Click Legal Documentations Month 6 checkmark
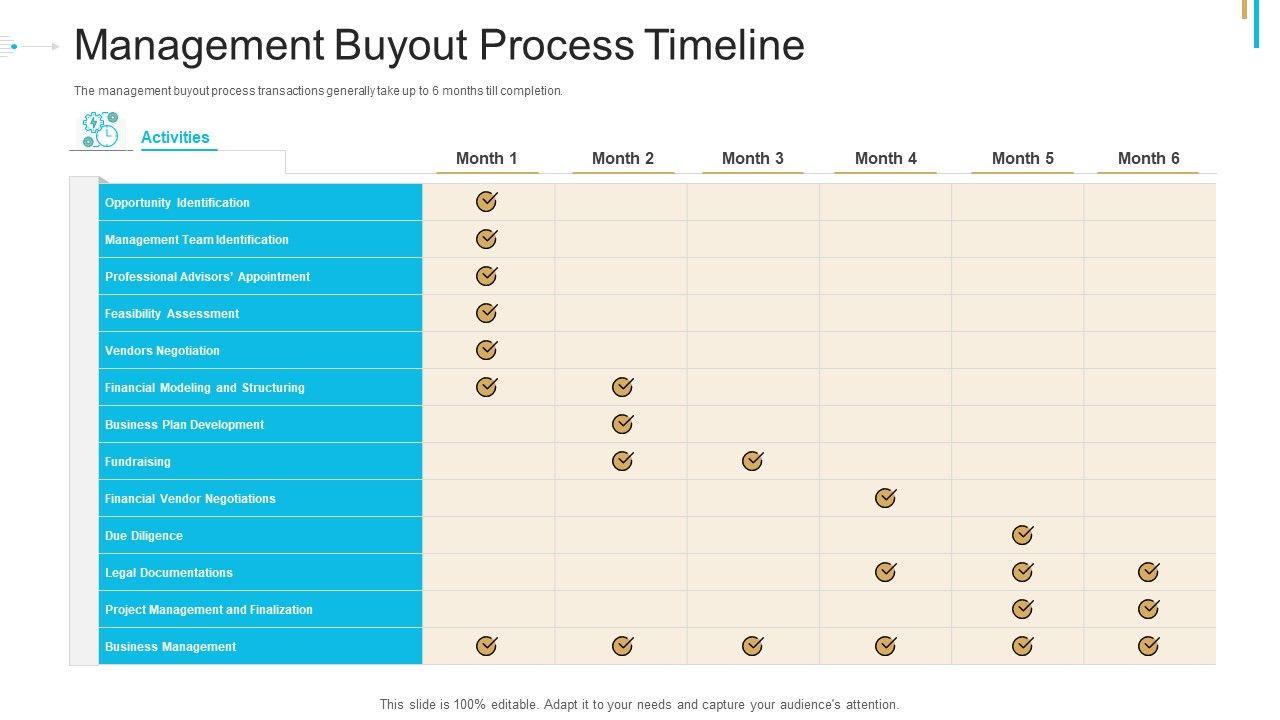 [1149, 572]
